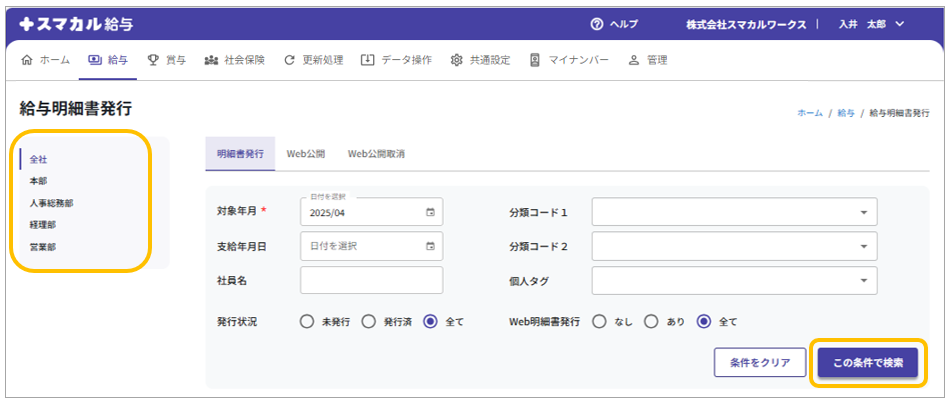
Task: Select 発行済 radio button for 発行状況
Action: 368,322
